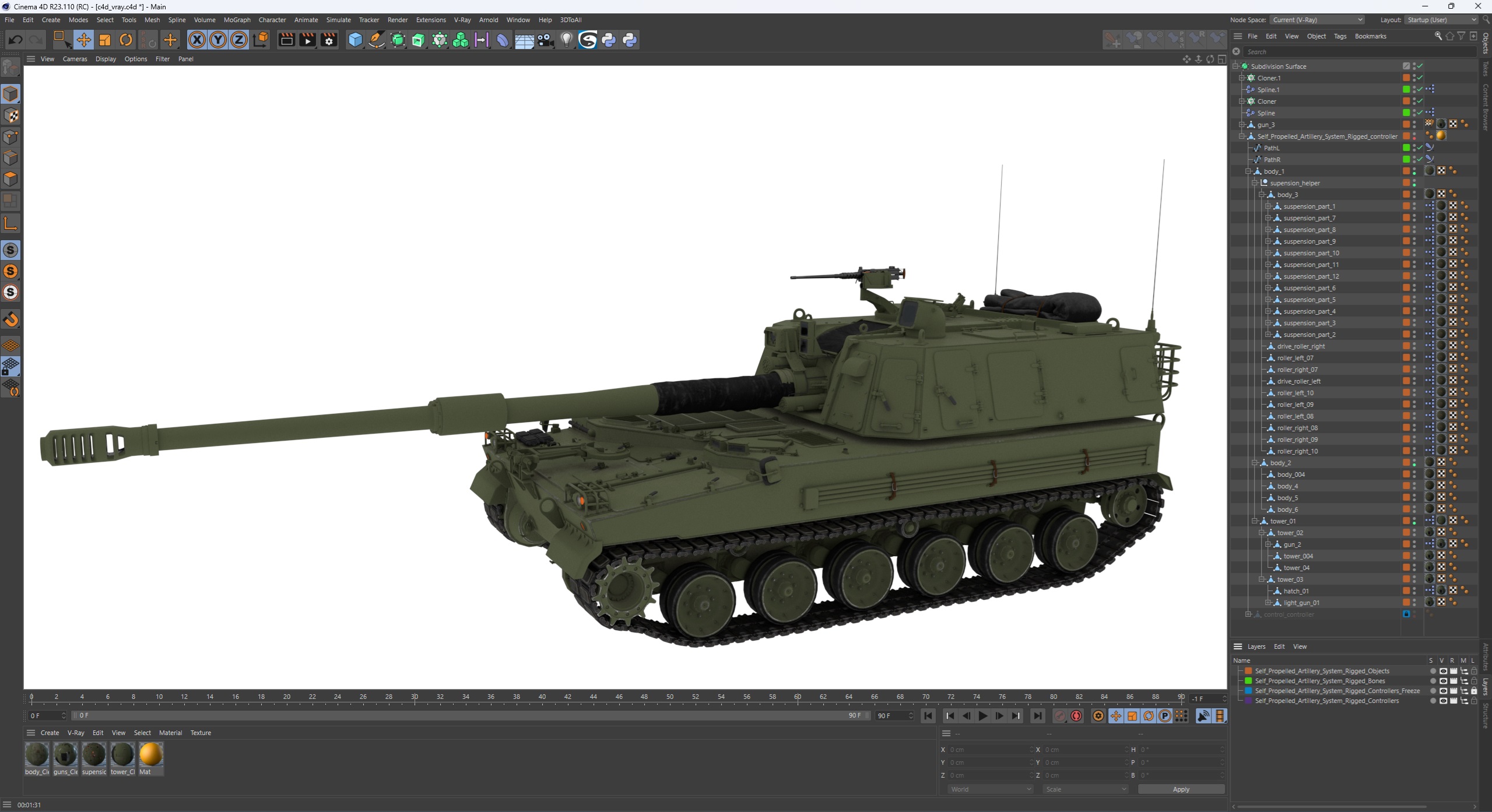This screenshot has width=1492, height=812.
Task: Open the Simulate menu
Action: [x=338, y=20]
